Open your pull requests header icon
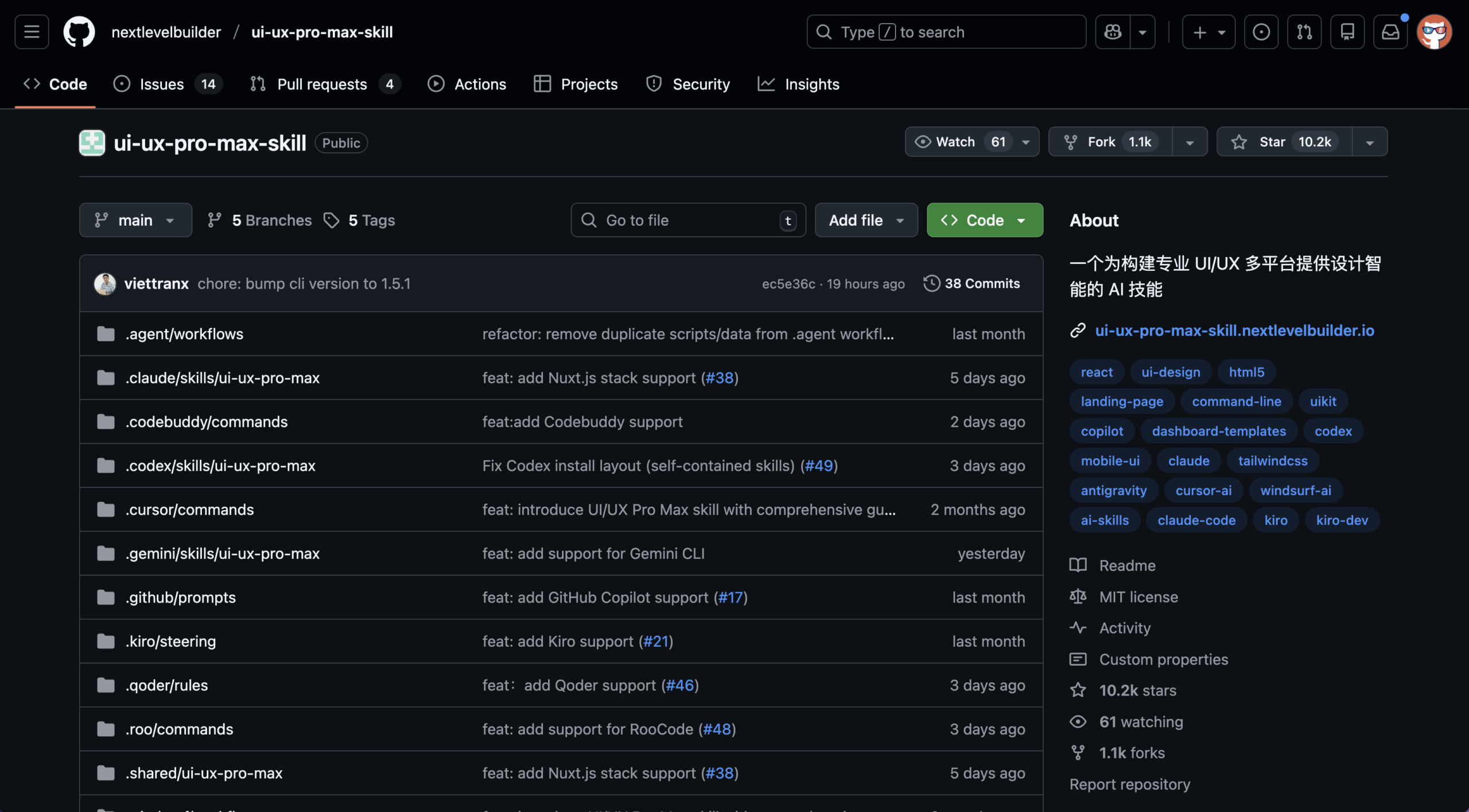This screenshot has height=812, width=1469. (1304, 32)
